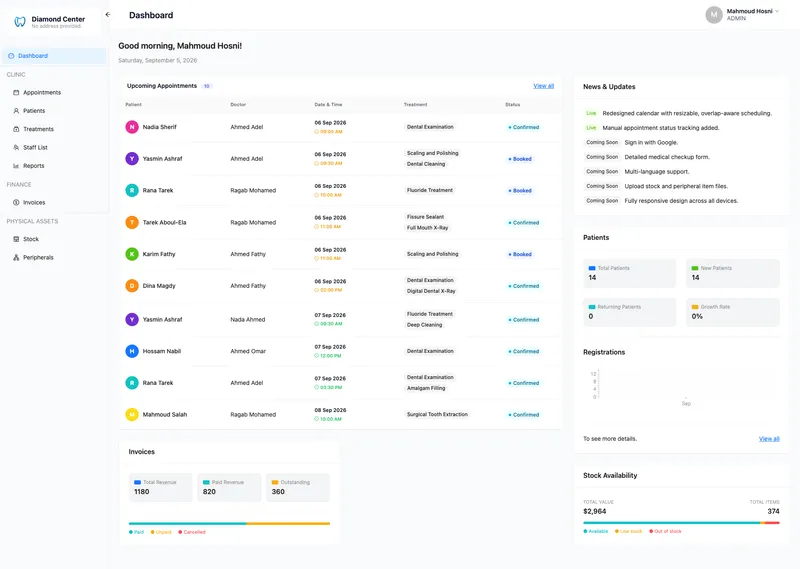The height and width of the screenshot is (569, 800).
Task: Click the Reports chart icon
Action: tap(16, 166)
